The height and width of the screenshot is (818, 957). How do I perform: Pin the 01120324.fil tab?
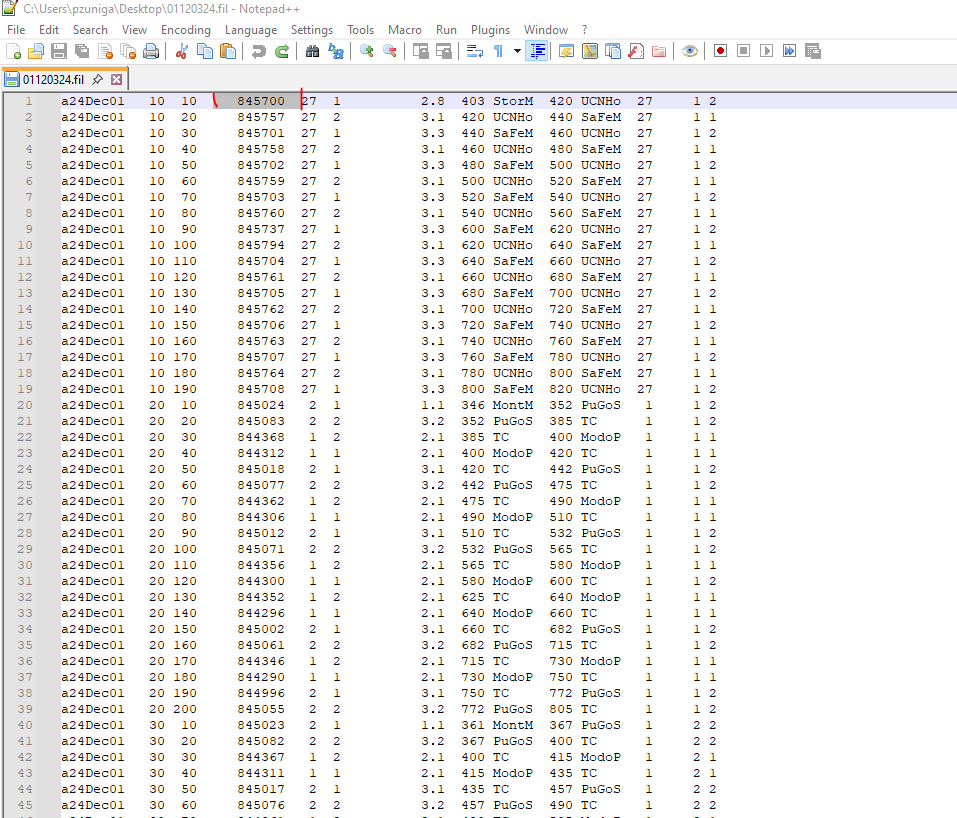(x=97, y=79)
